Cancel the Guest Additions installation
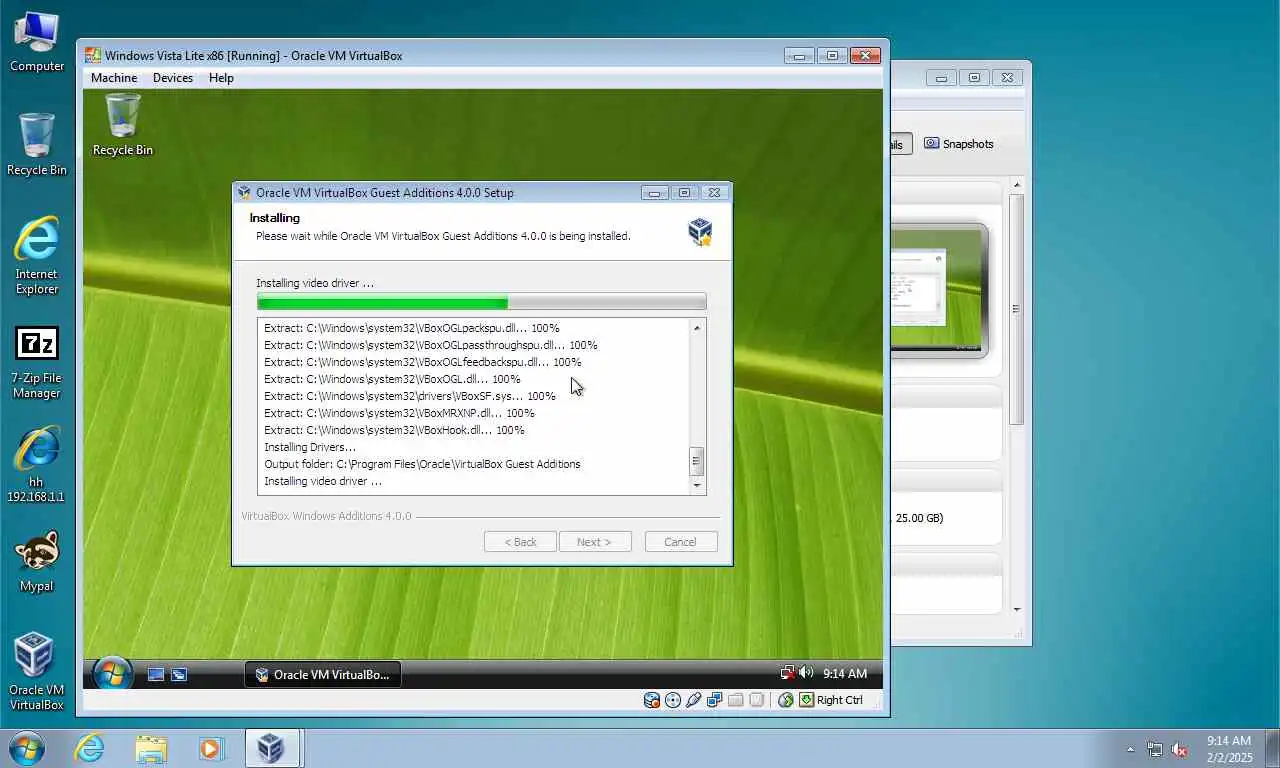Screen dimensions: 1280x768 681,542
